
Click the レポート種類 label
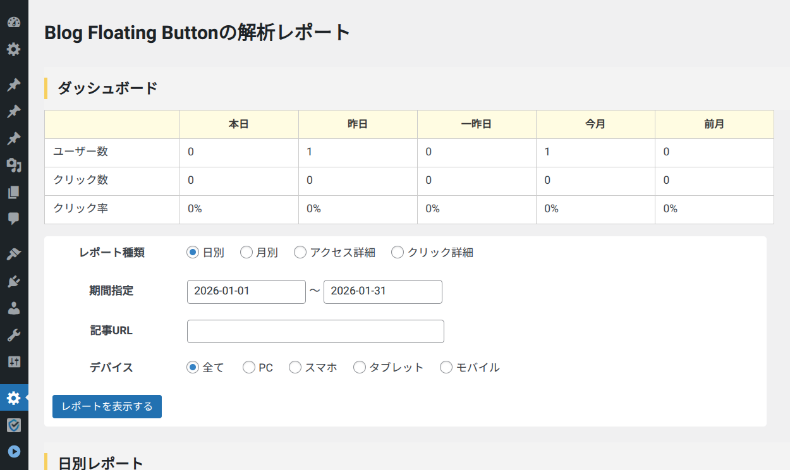111,252
